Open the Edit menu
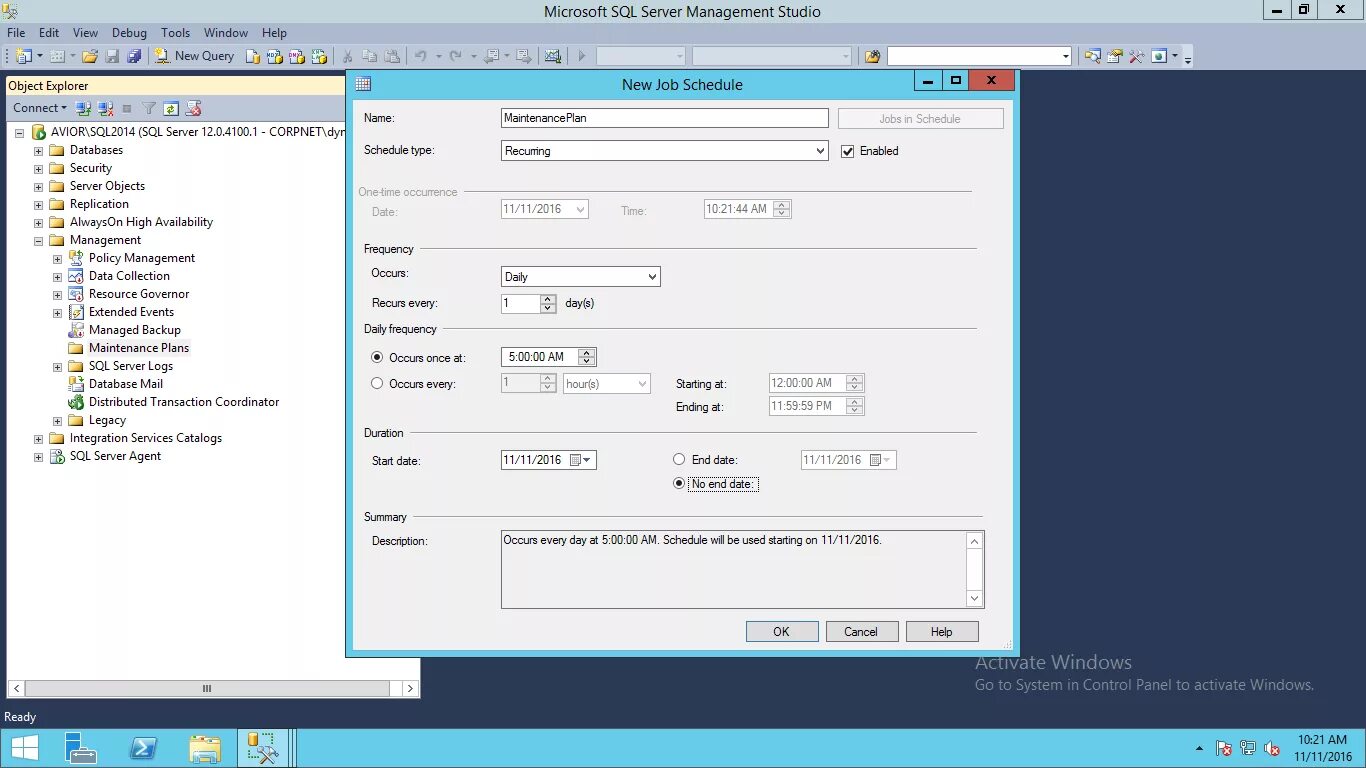The height and width of the screenshot is (768, 1366). pyautogui.click(x=49, y=33)
